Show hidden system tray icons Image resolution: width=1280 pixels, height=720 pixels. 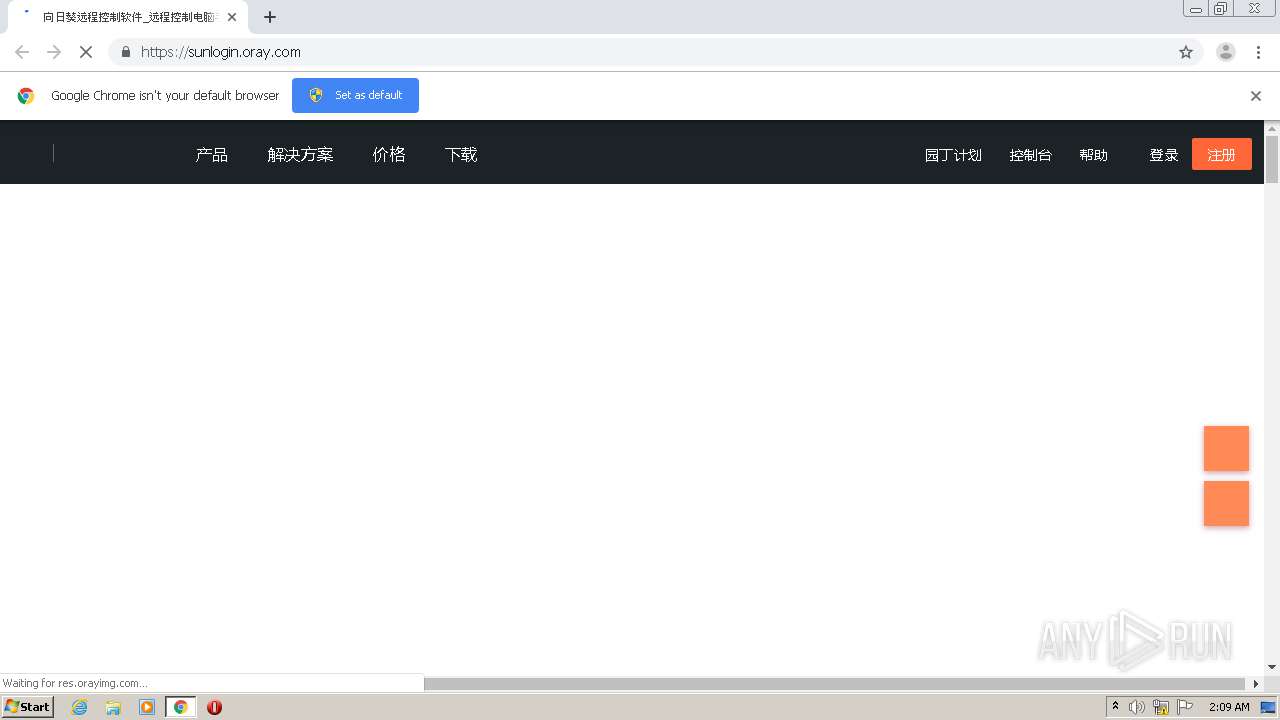(1115, 707)
